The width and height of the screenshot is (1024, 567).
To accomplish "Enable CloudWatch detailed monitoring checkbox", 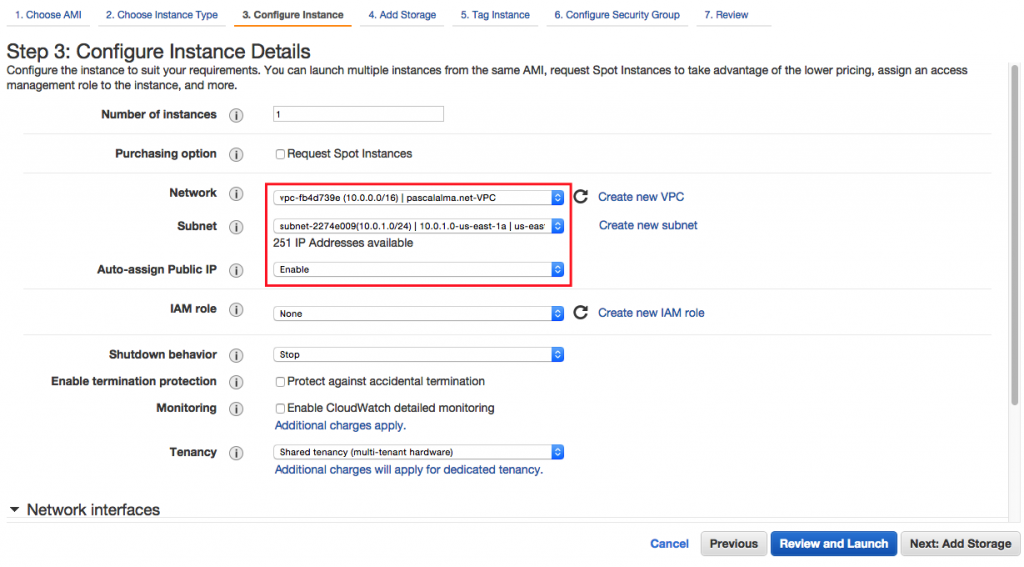I will point(280,408).
